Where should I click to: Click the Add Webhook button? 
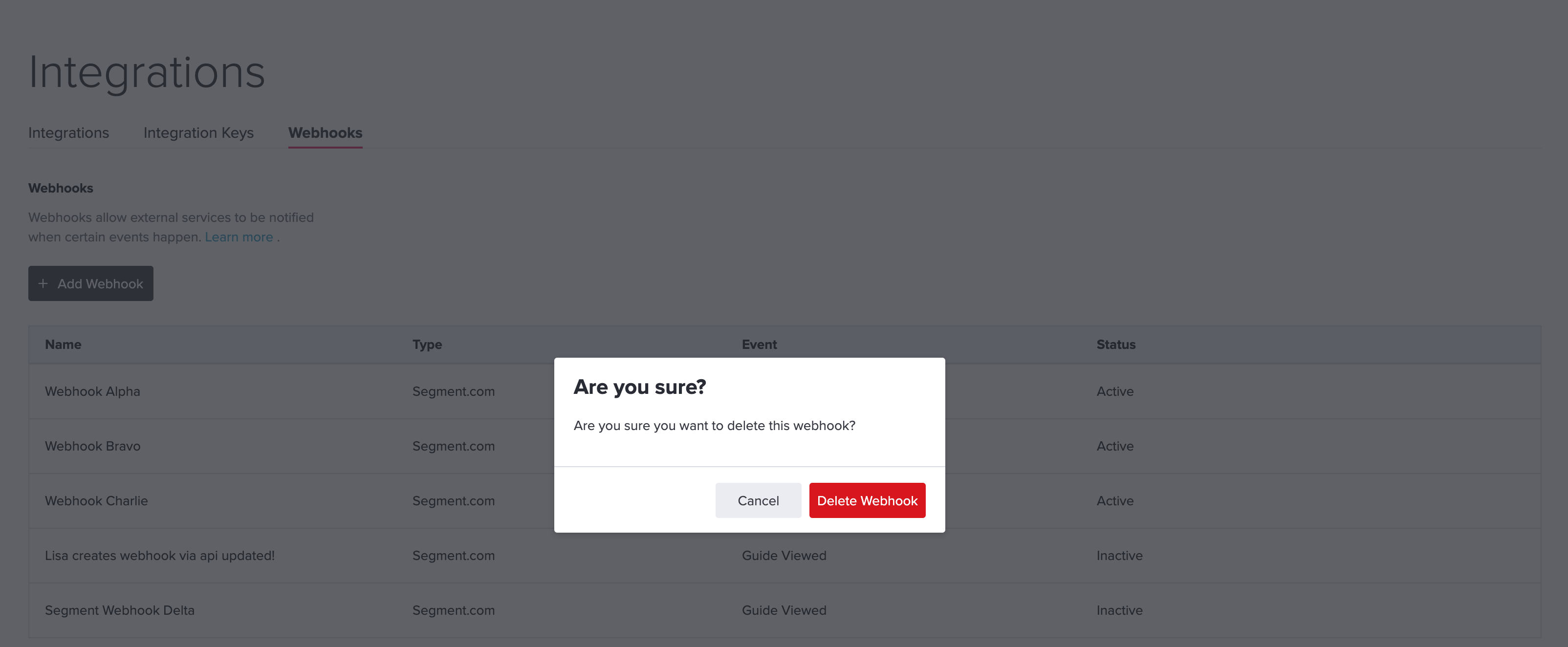(91, 283)
